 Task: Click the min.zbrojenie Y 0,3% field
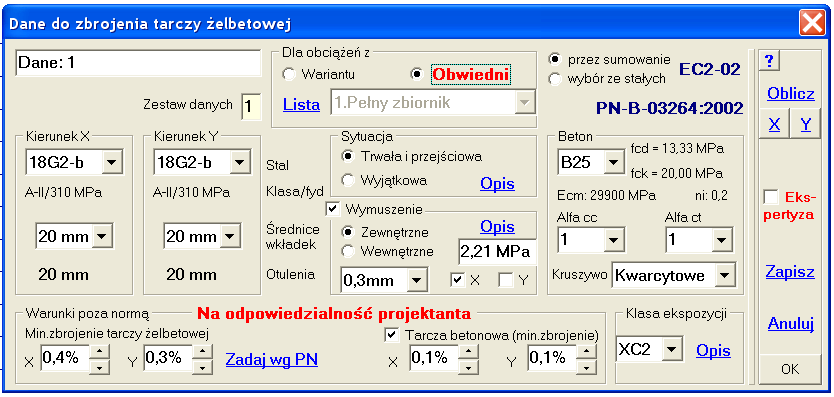pos(168,359)
